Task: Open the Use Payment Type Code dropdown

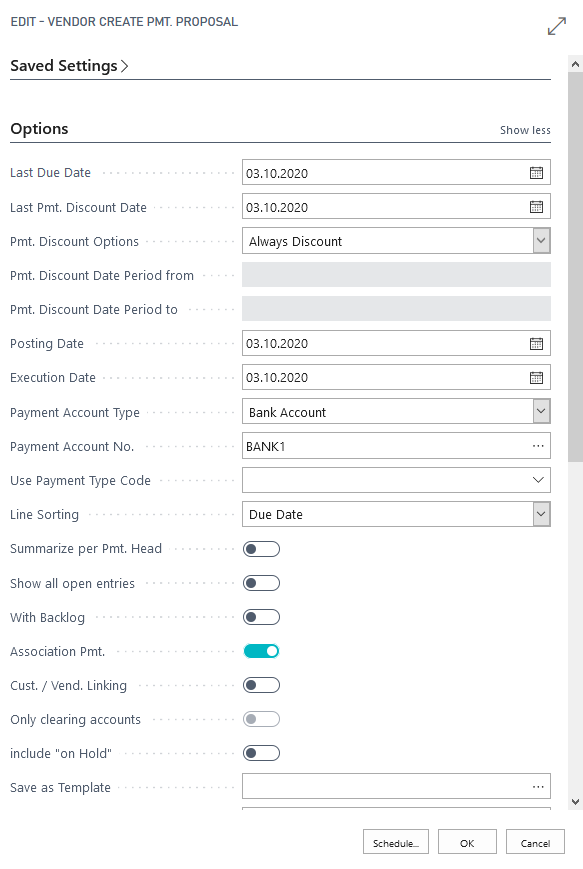Action: pyautogui.click(x=539, y=479)
